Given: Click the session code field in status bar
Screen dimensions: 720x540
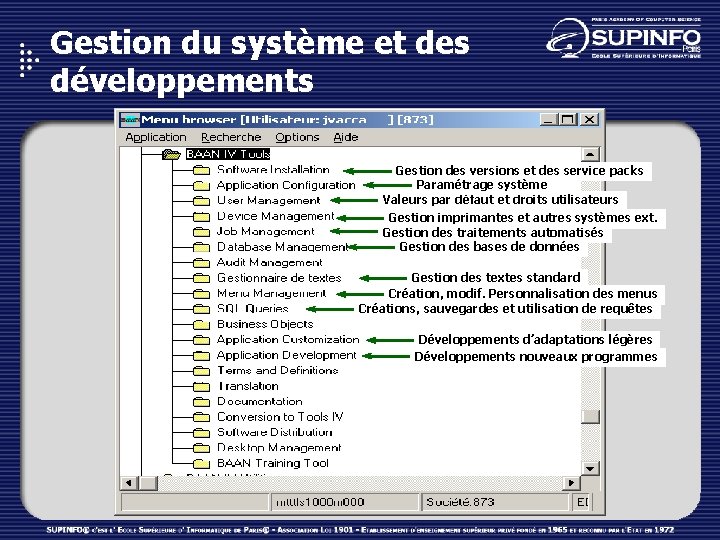Looking at the screenshot, I should pos(344,502).
